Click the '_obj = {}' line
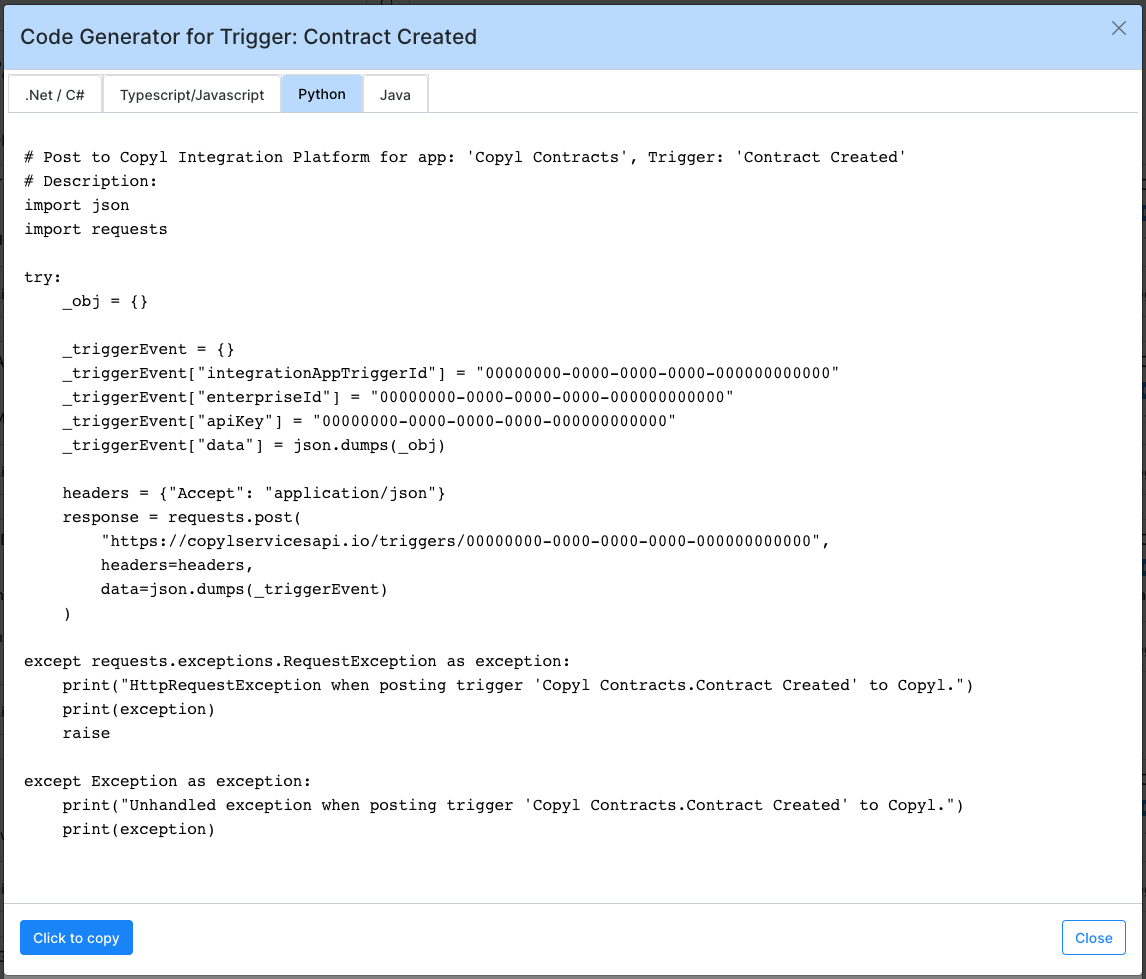This screenshot has width=1146, height=979. (x=105, y=301)
